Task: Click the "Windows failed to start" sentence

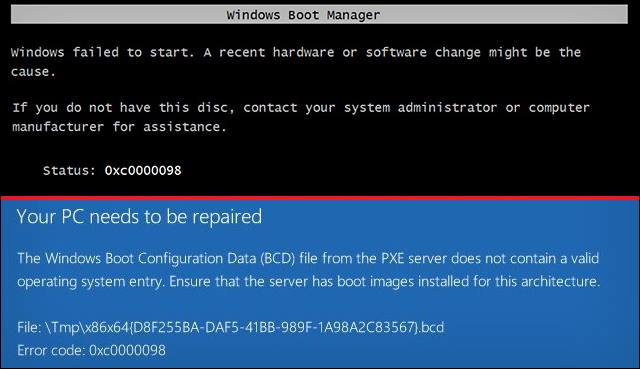Action: pyautogui.click(x=102, y=52)
